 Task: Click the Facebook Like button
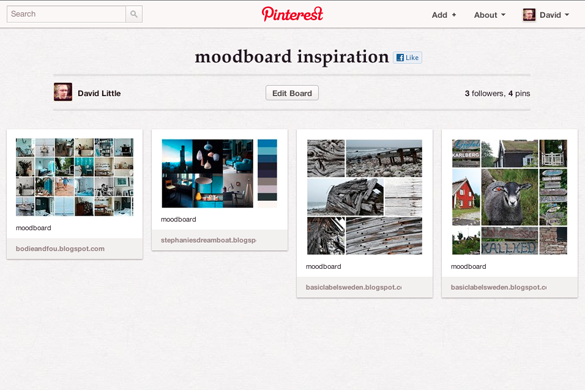point(407,57)
